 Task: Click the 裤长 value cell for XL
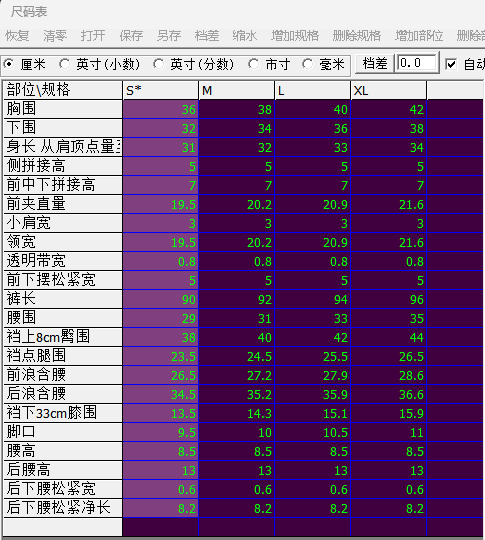click(389, 299)
